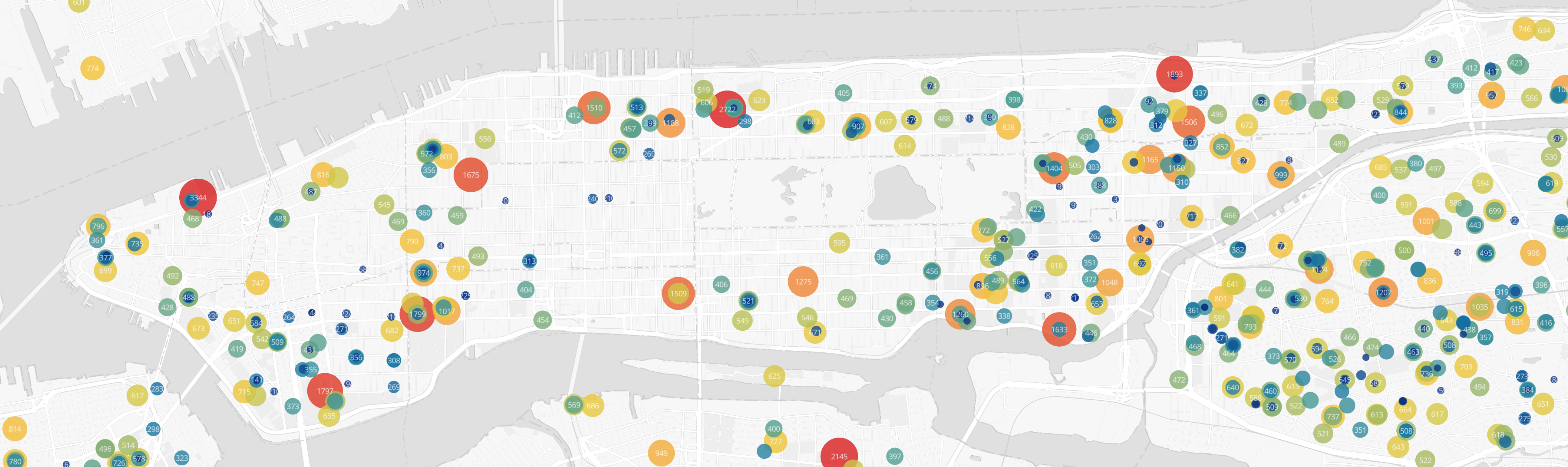Image resolution: width=1568 pixels, height=467 pixels.
Task: Click the orange 1275 bubble
Action: tap(803, 281)
